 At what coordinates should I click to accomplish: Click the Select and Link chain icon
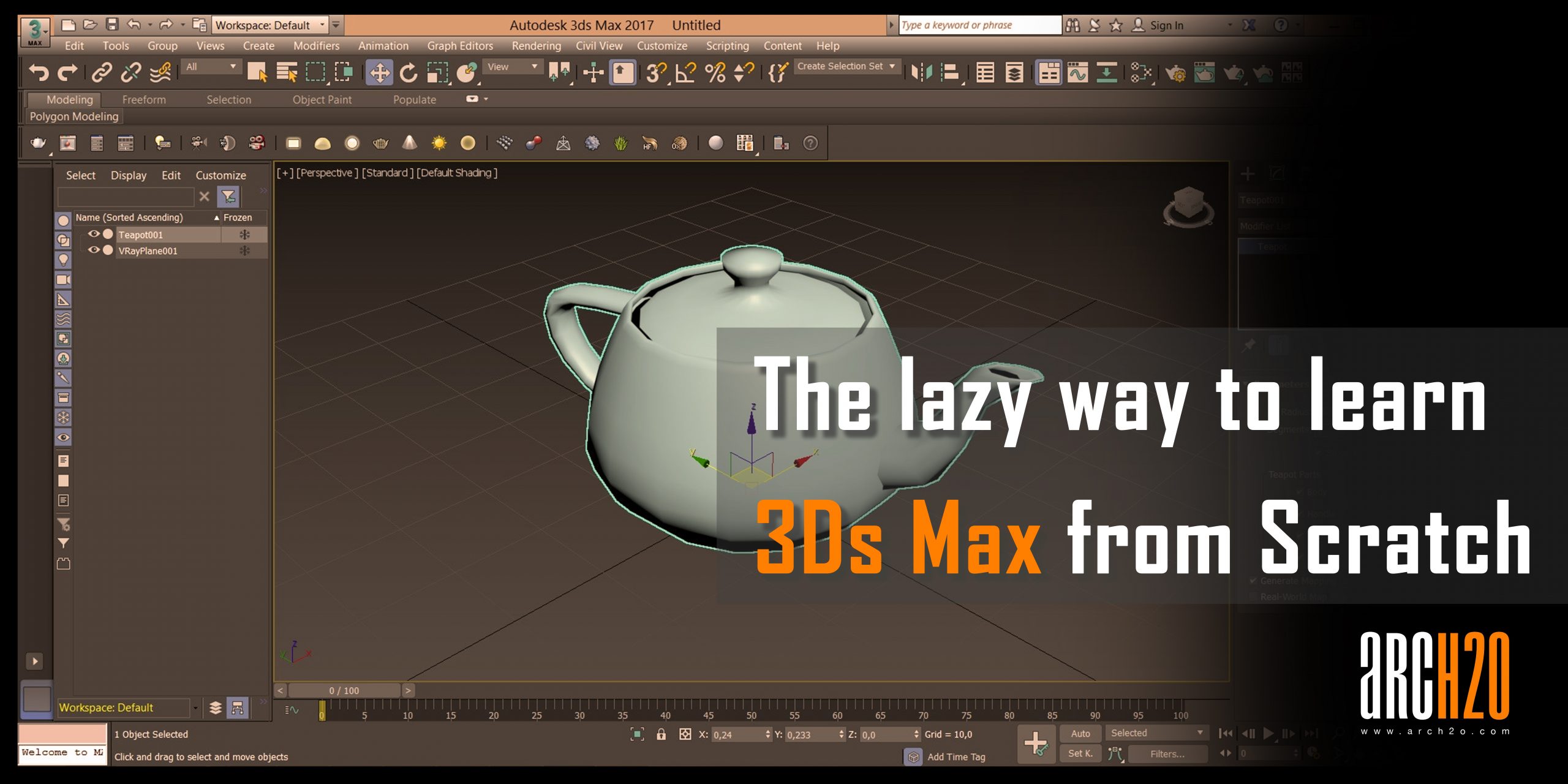(x=102, y=73)
